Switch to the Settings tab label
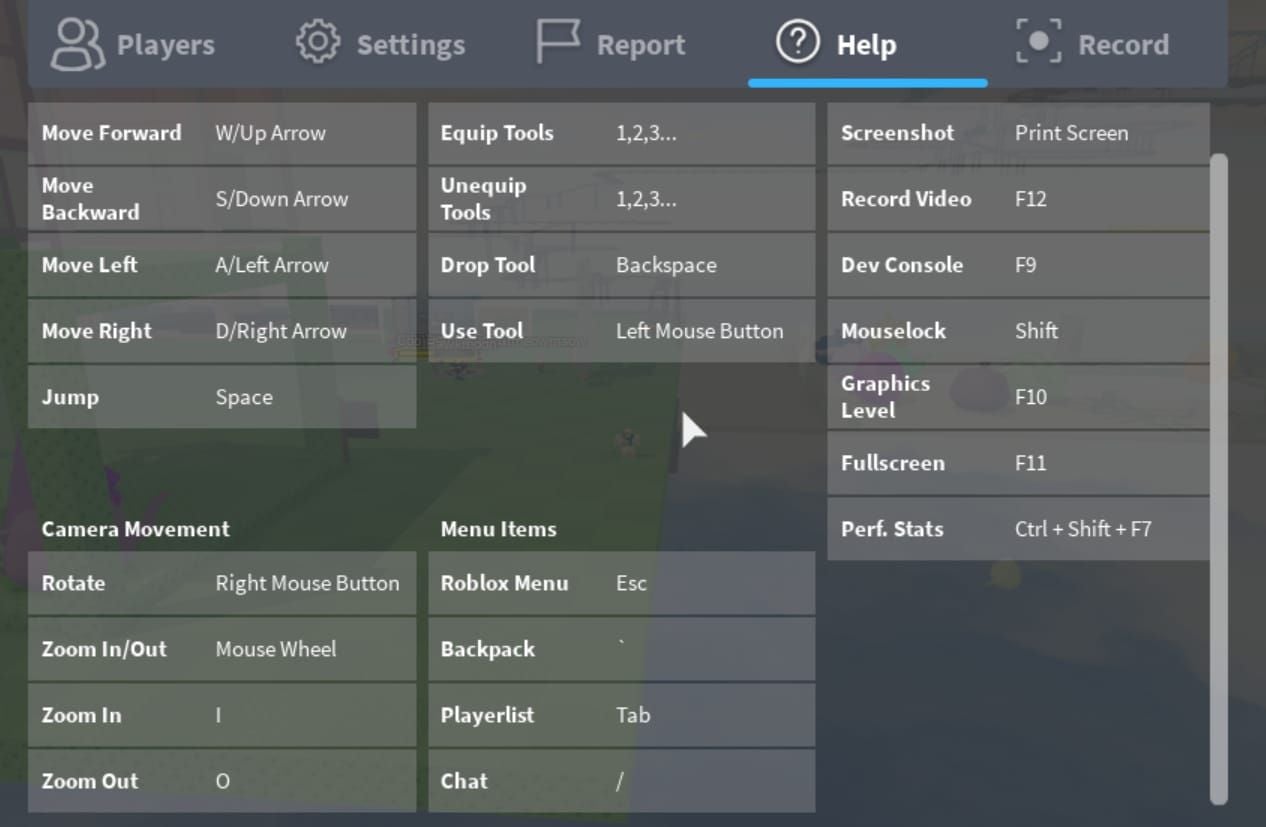 [x=410, y=45]
